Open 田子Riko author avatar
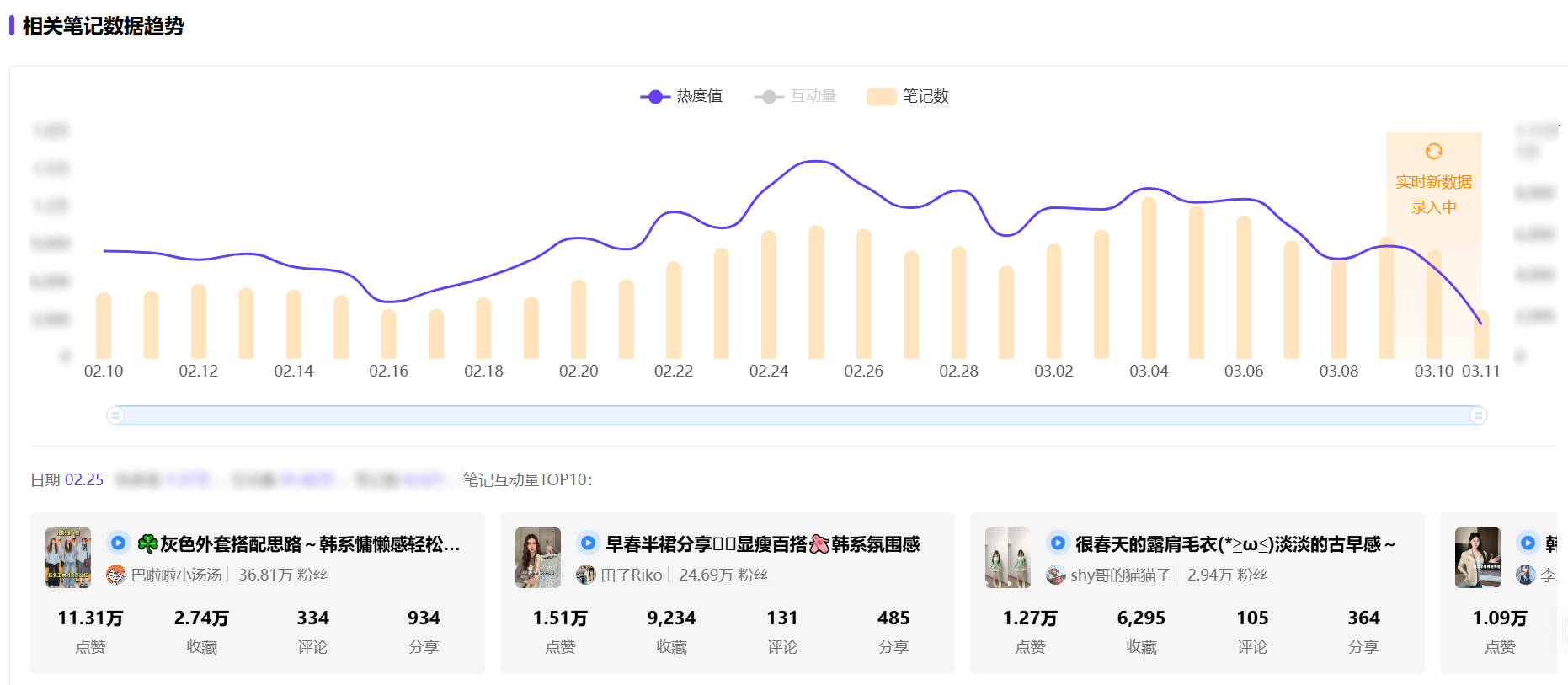The height and width of the screenshot is (685, 1568). pos(586,575)
